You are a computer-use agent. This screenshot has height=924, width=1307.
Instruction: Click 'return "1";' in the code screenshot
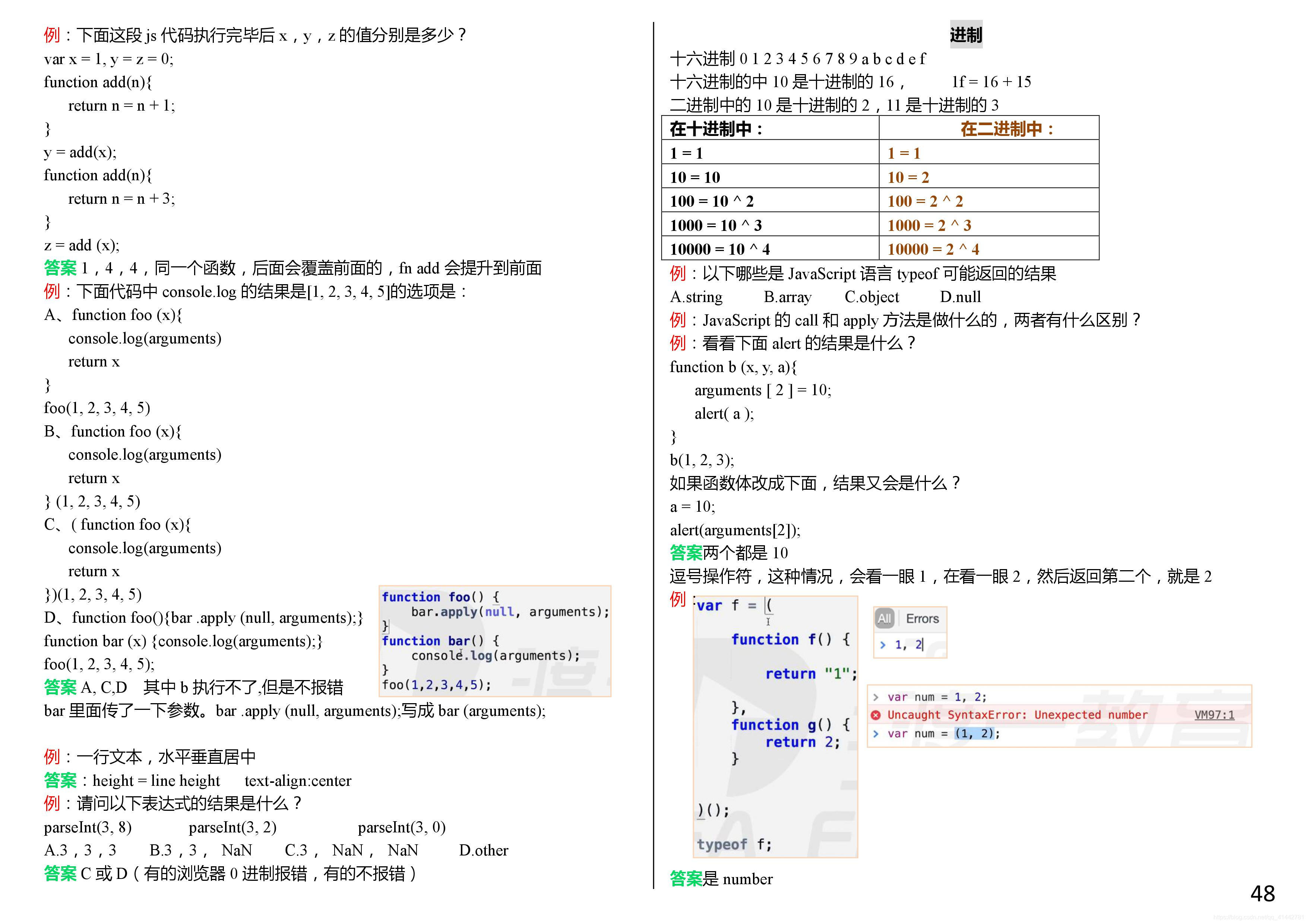click(811, 674)
